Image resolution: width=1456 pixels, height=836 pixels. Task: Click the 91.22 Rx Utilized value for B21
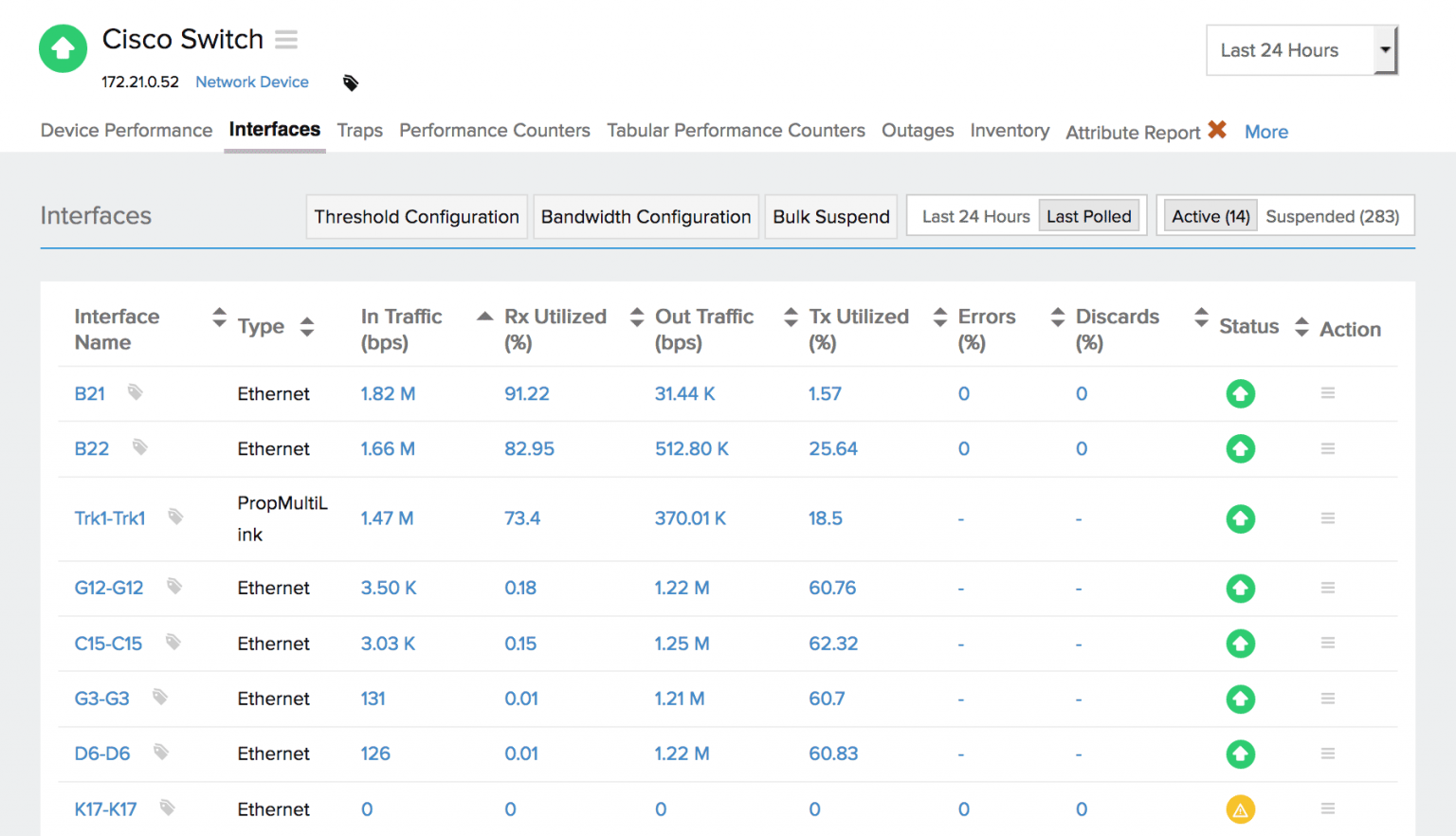[527, 393]
